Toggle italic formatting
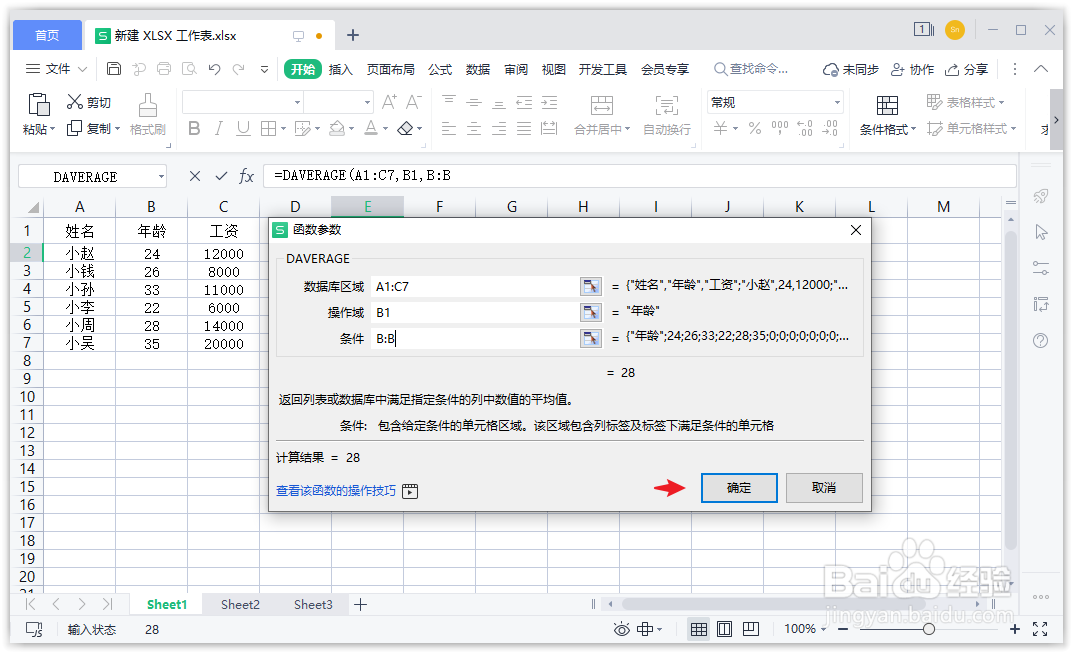The width and height of the screenshot is (1073, 653). (x=219, y=128)
